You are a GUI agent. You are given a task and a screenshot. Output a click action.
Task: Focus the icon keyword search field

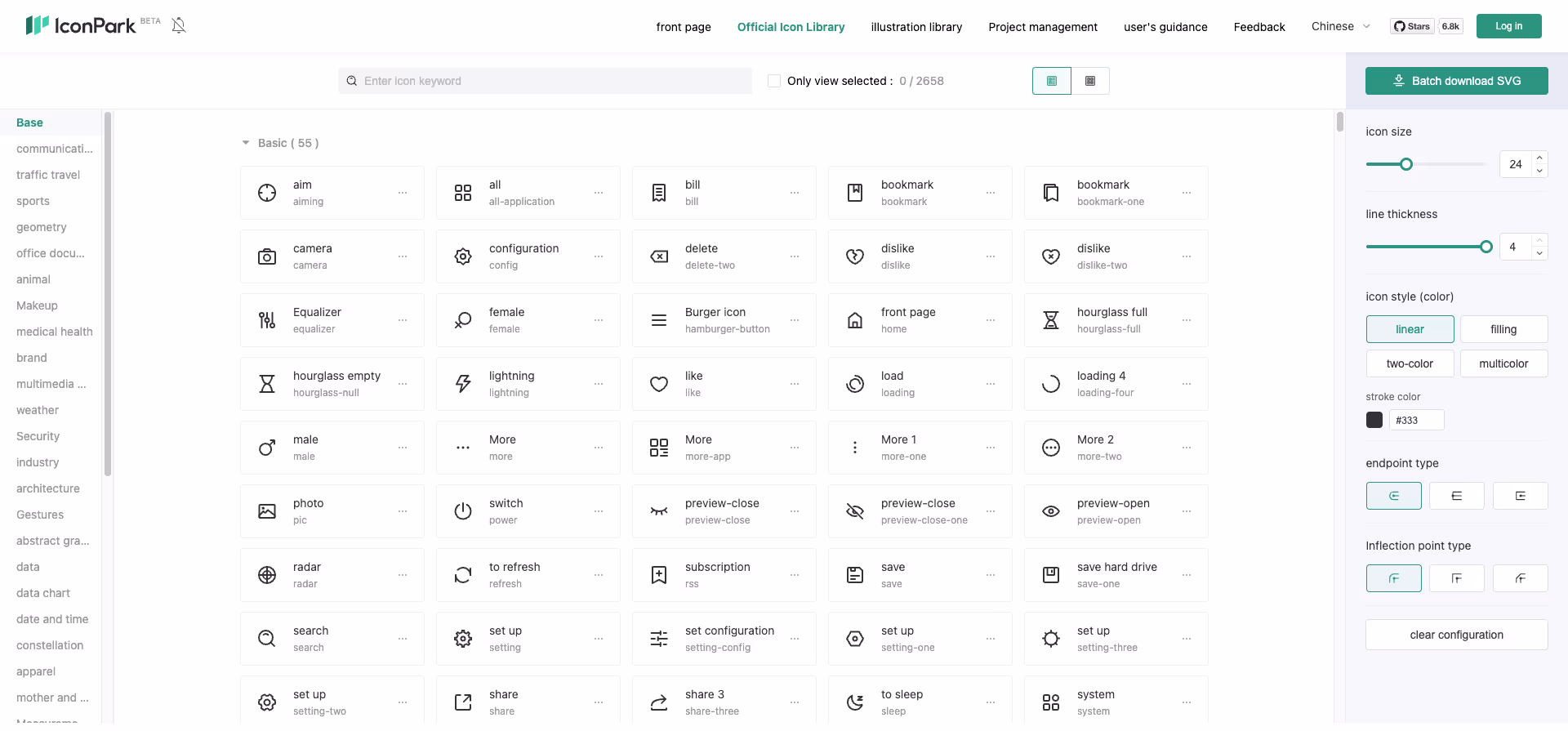545,81
